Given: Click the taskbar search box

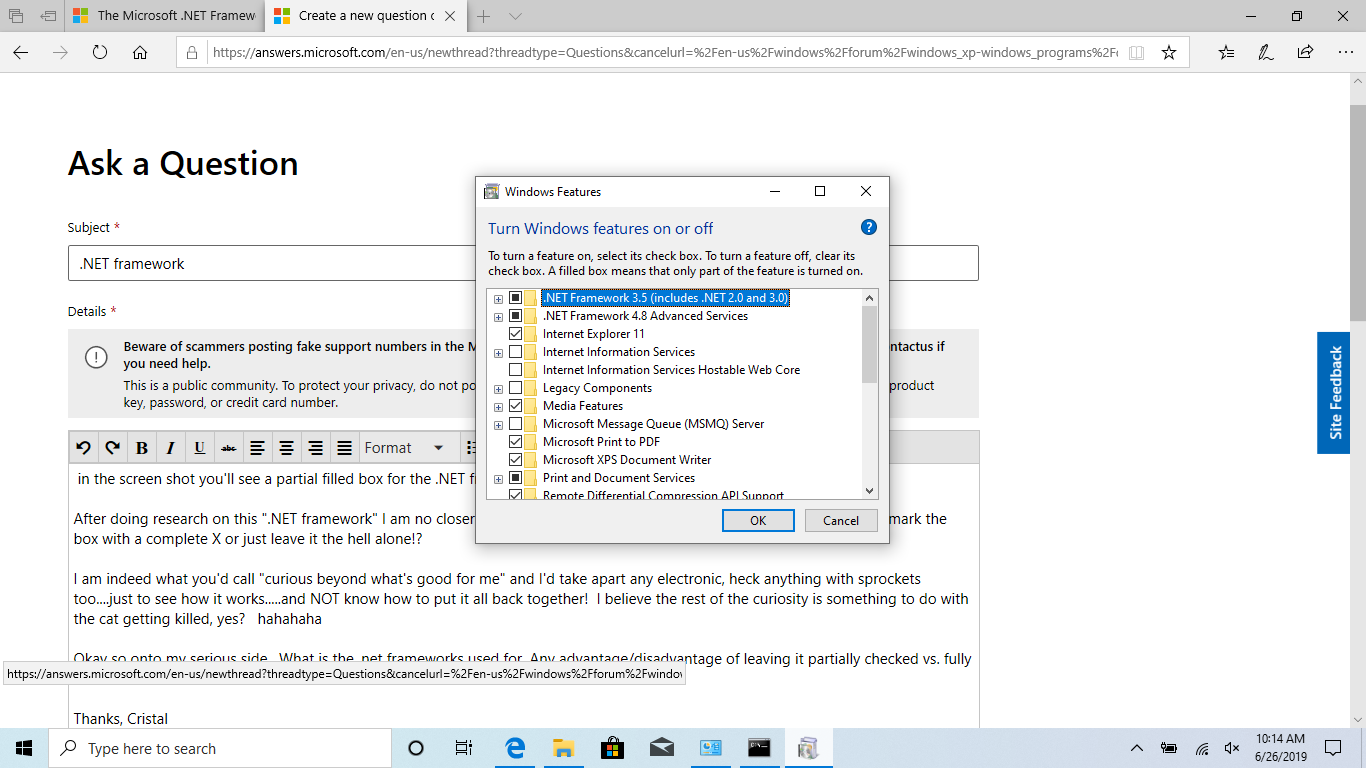Looking at the screenshot, I should tap(220, 748).
